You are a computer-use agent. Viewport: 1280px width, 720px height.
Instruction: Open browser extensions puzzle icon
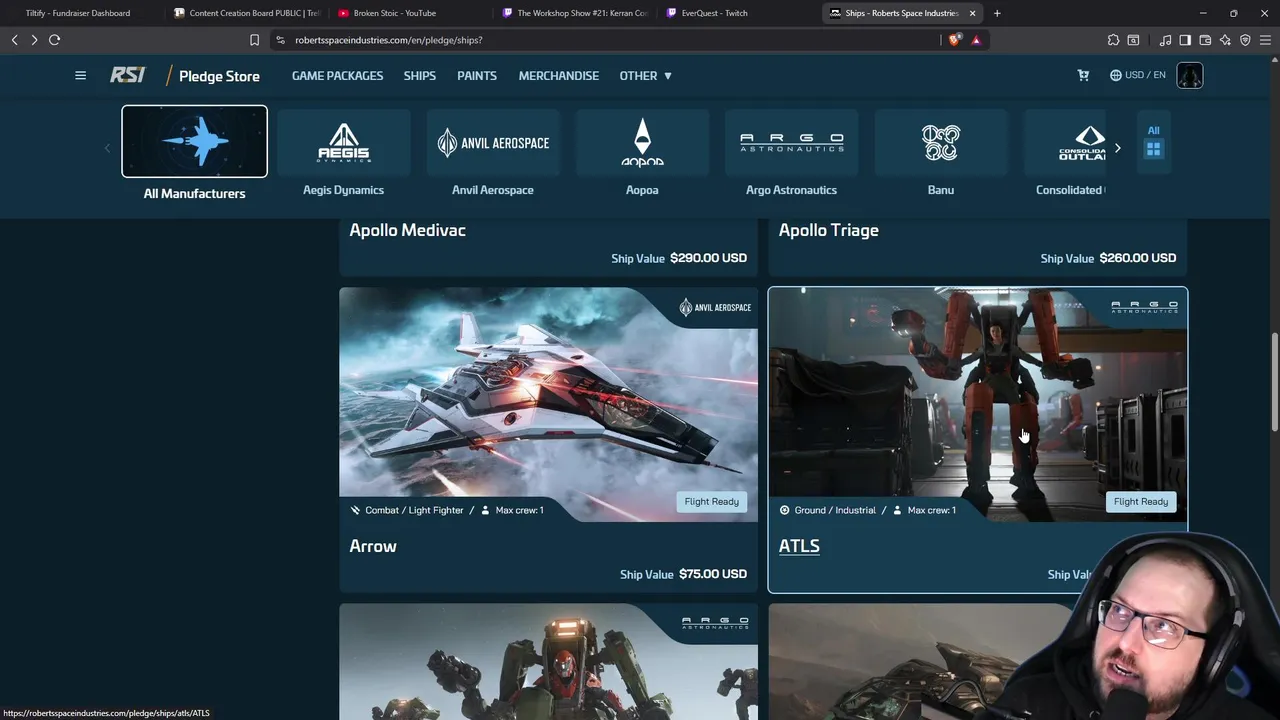tap(1113, 40)
